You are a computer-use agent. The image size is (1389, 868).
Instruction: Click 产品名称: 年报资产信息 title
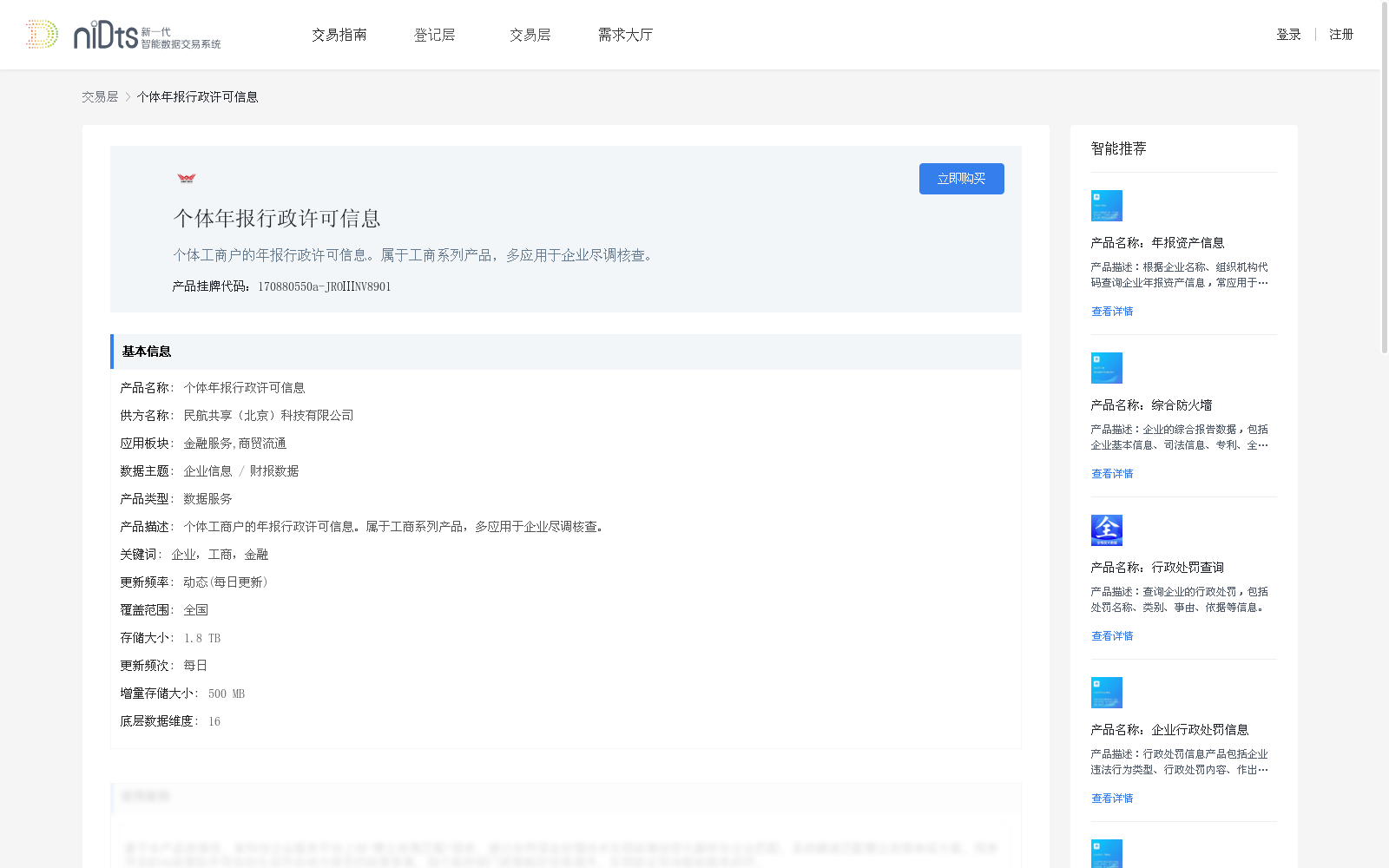coord(1158,243)
